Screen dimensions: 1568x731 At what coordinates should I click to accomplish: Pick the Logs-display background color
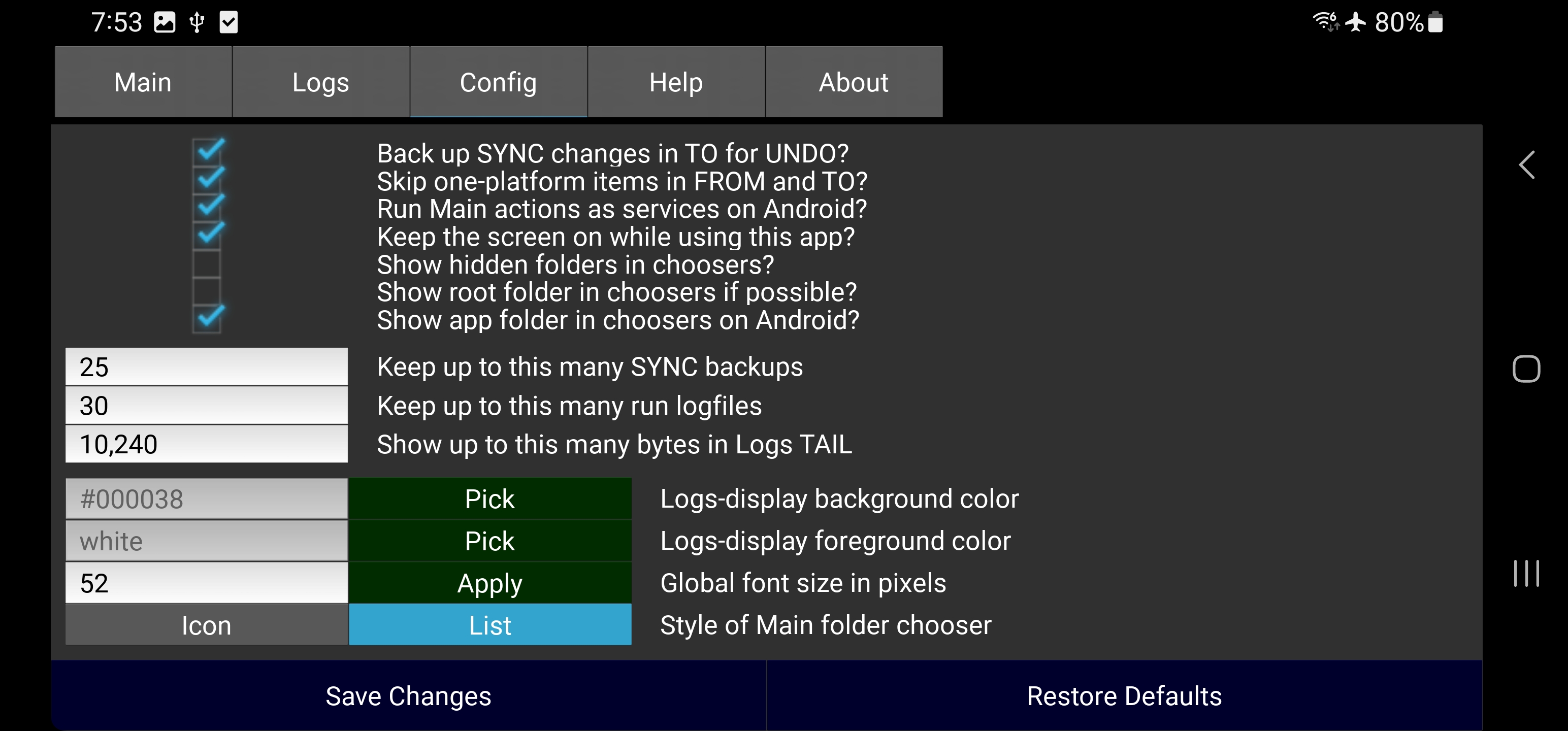point(489,499)
